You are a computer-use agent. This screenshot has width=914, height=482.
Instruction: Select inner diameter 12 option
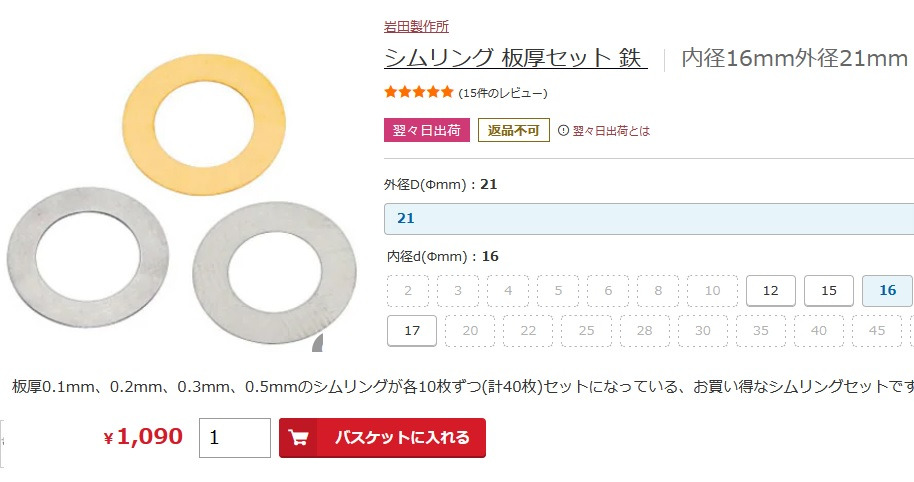tap(771, 291)
